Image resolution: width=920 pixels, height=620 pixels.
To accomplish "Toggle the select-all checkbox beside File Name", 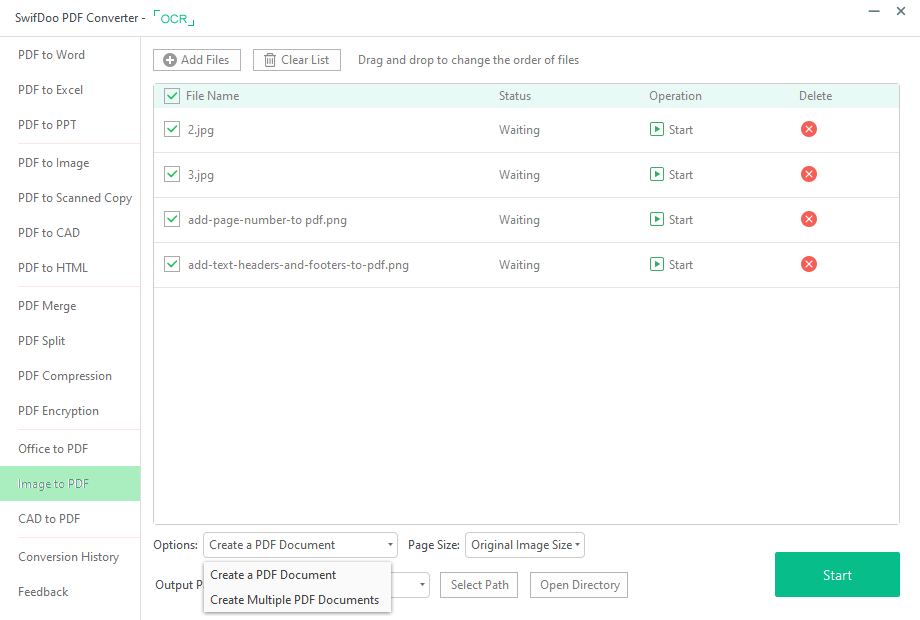I will 172,96.
